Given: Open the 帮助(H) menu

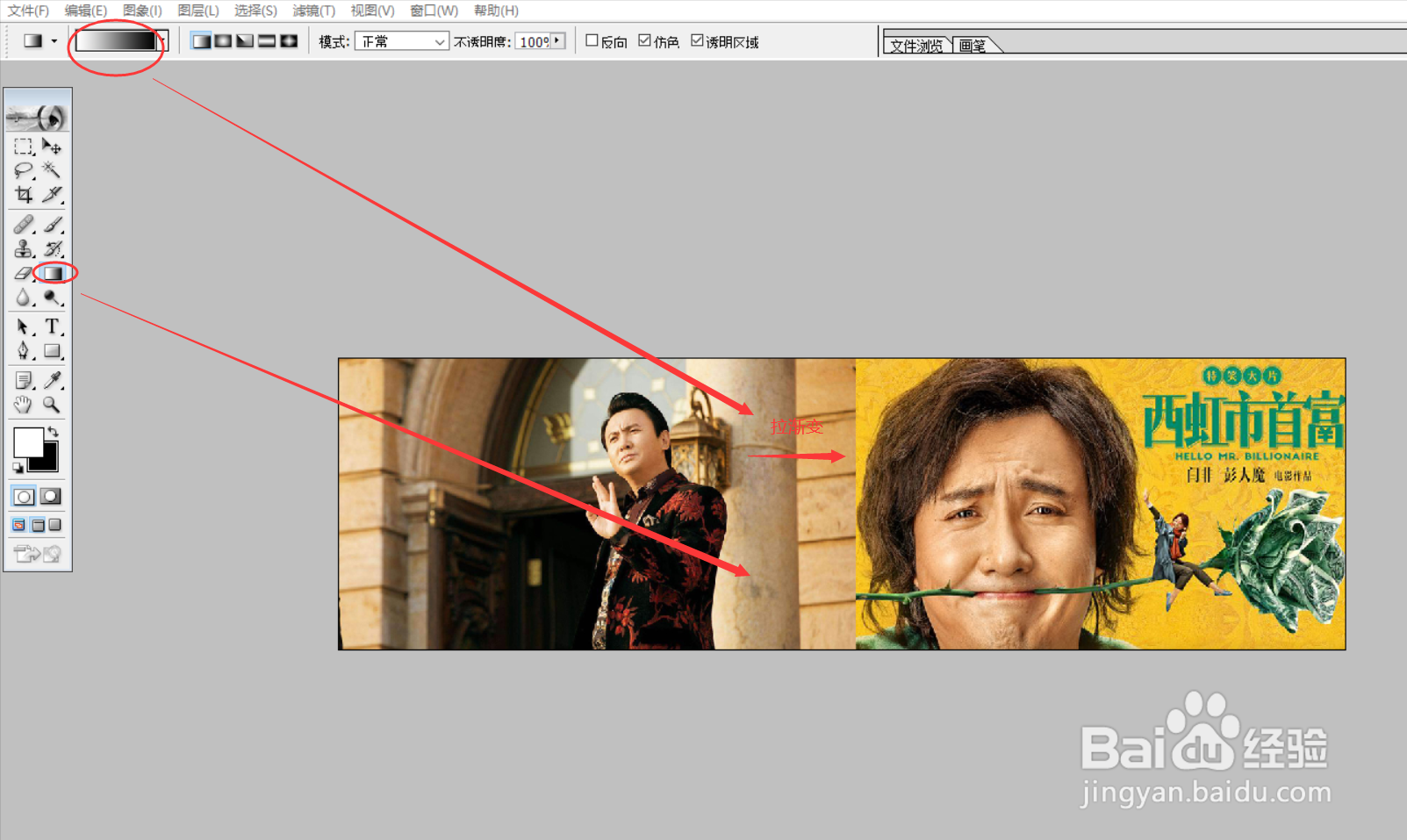Looking at the screenshot, I should click(x=496, y=11).
